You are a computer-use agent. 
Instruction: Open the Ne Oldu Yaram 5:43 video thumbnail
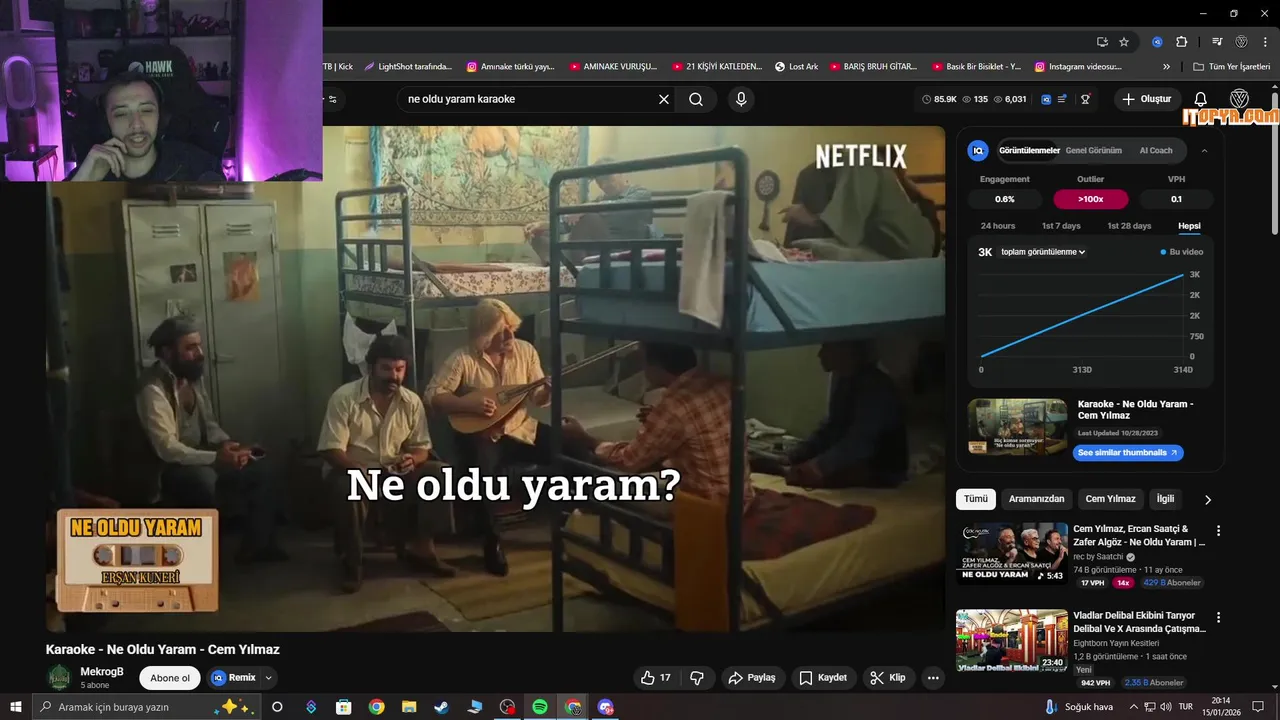coord(1012,553)
